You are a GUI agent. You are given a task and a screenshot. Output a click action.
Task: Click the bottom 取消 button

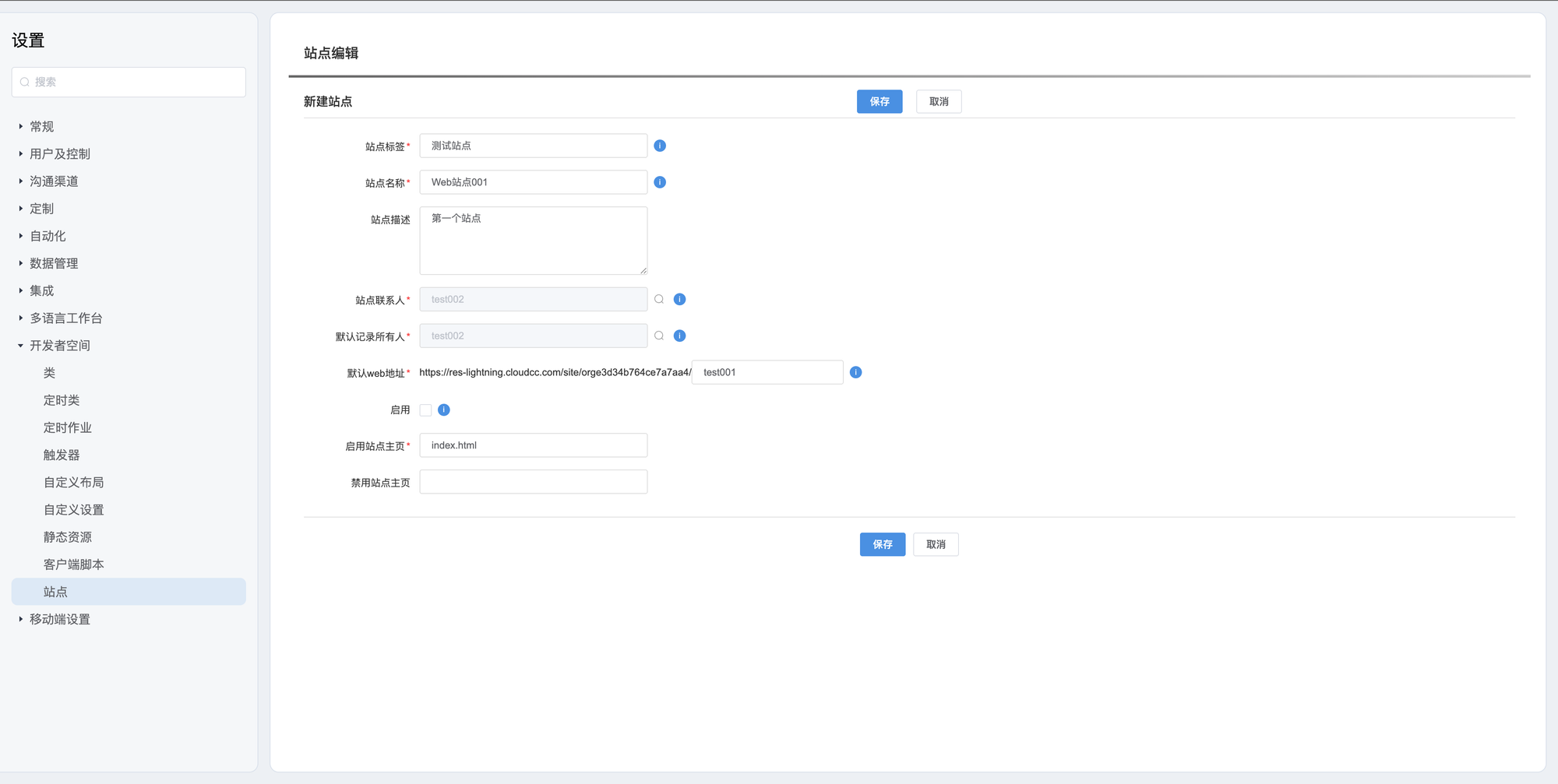point(936,544)
